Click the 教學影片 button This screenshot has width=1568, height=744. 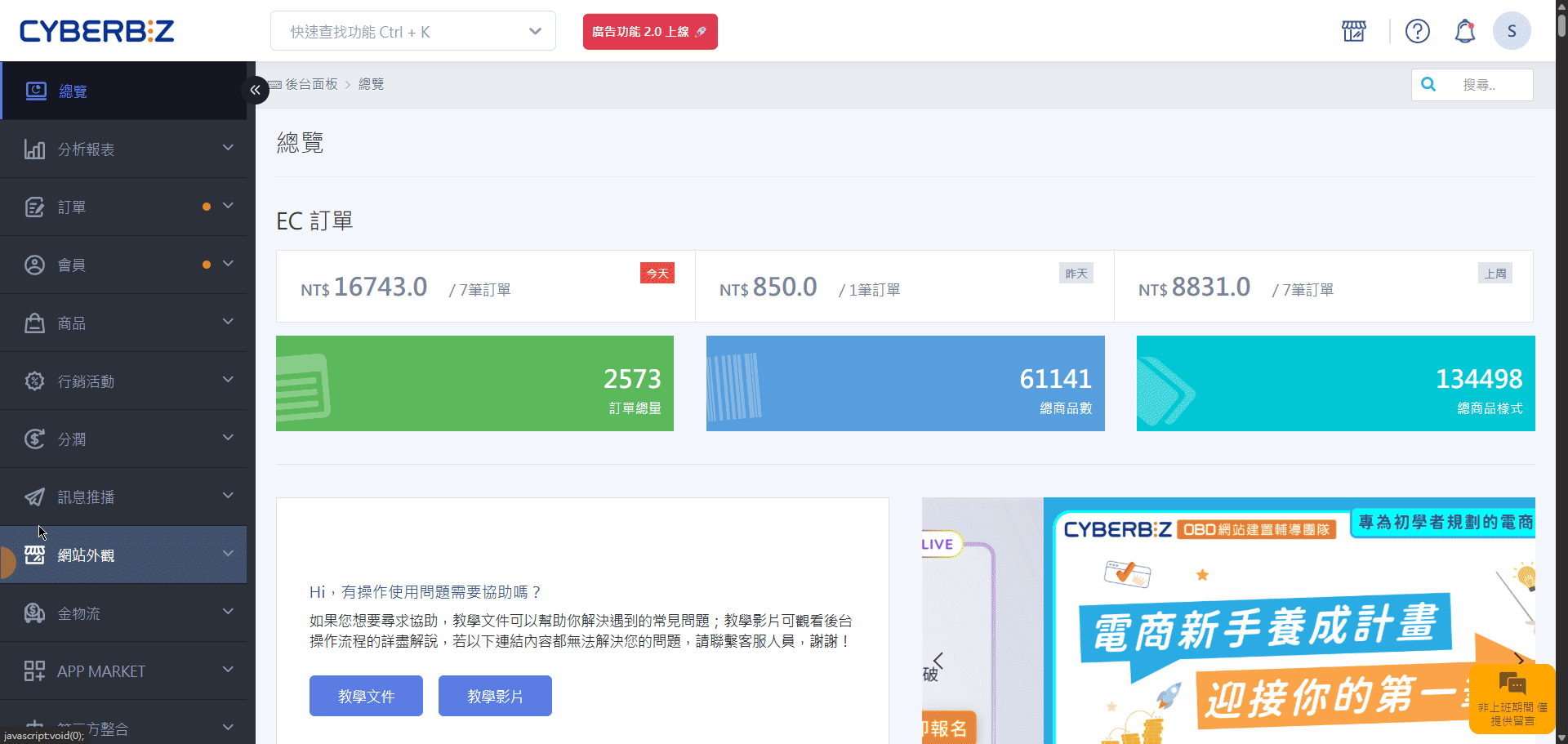(495, 696)
